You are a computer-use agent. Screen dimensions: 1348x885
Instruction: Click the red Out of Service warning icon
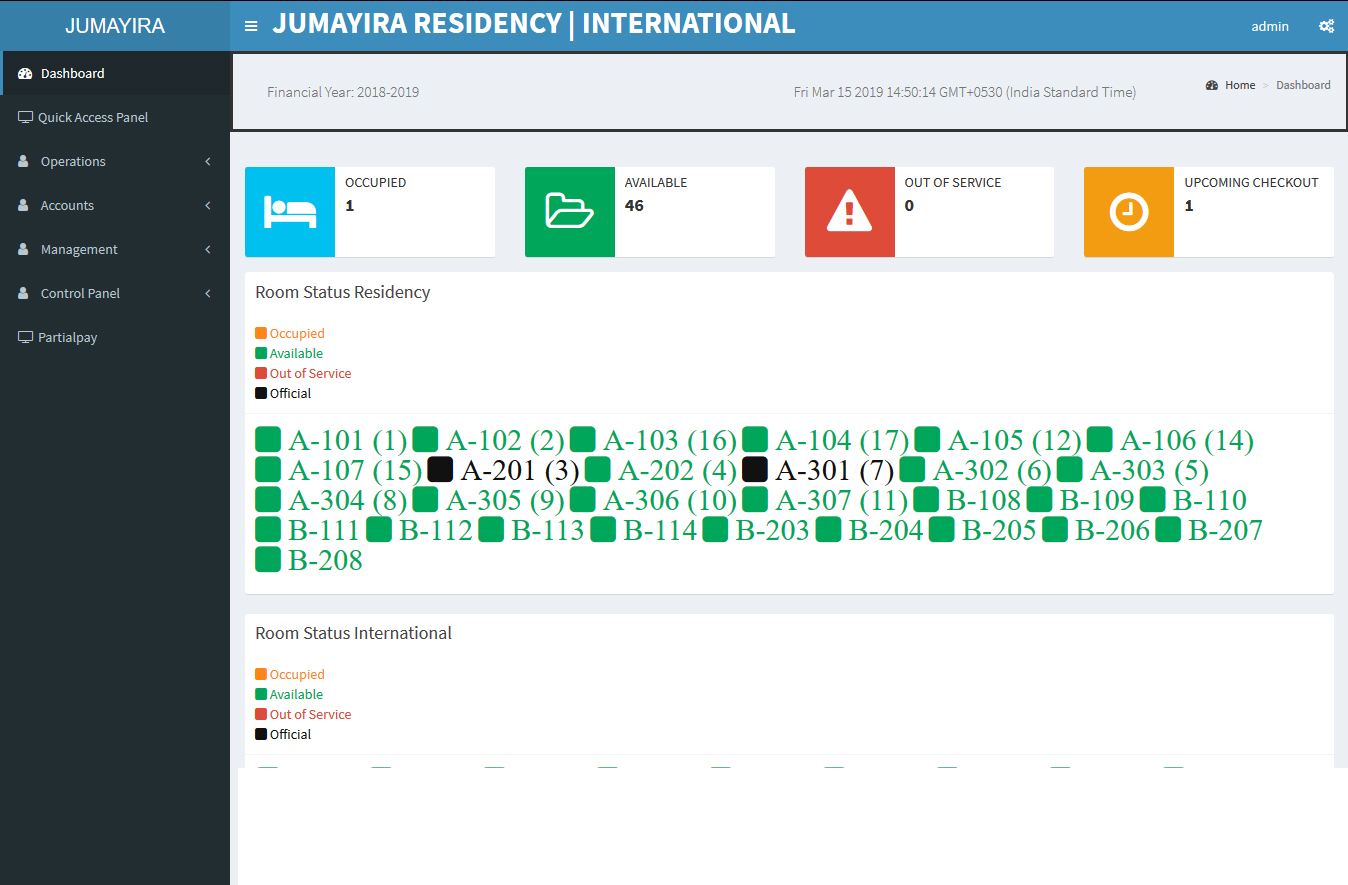click(x=850, y=212)
